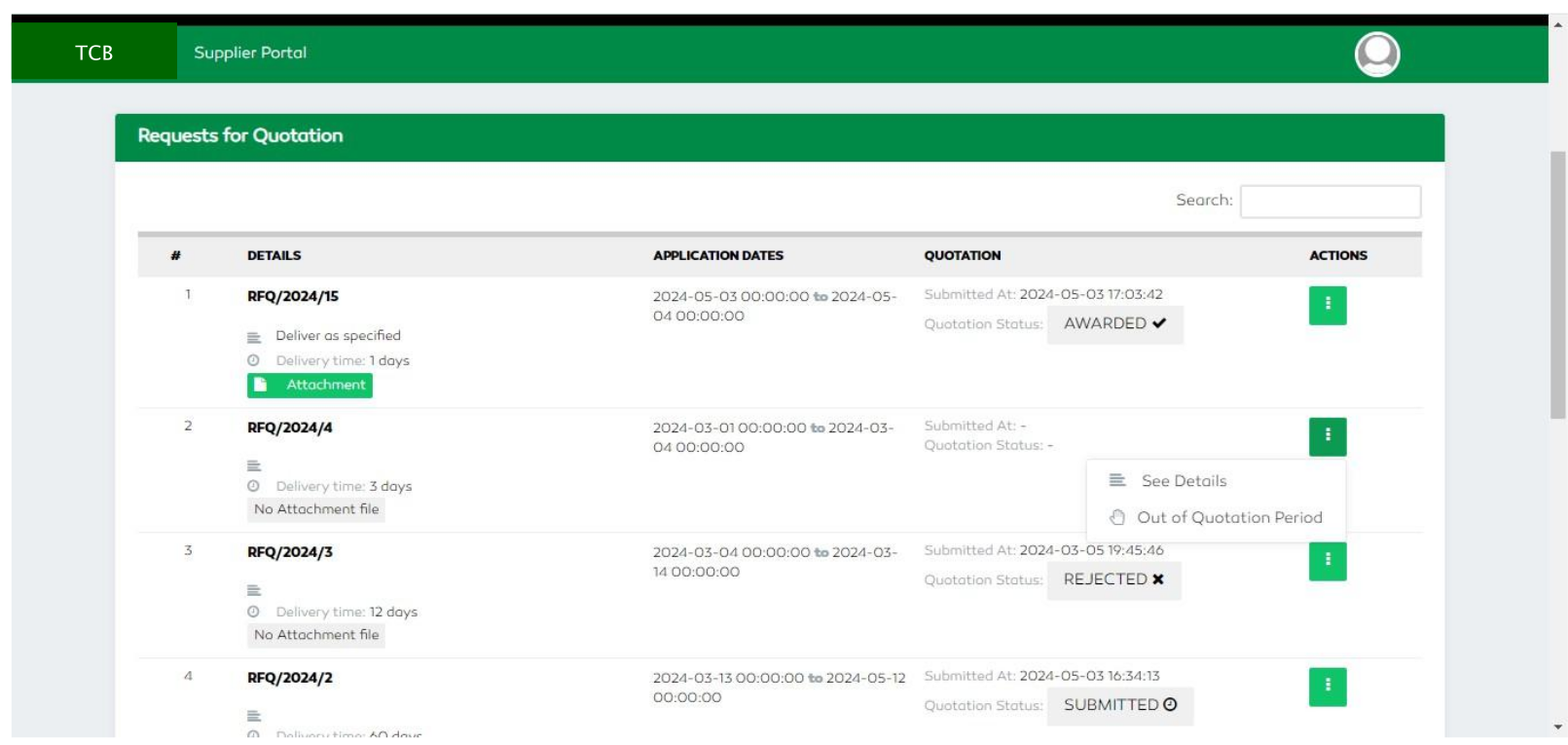1568x745 pixels.
Task: Click 'Deliver as specified' description text
Action: pyautogui.click(x=338, y=335)
